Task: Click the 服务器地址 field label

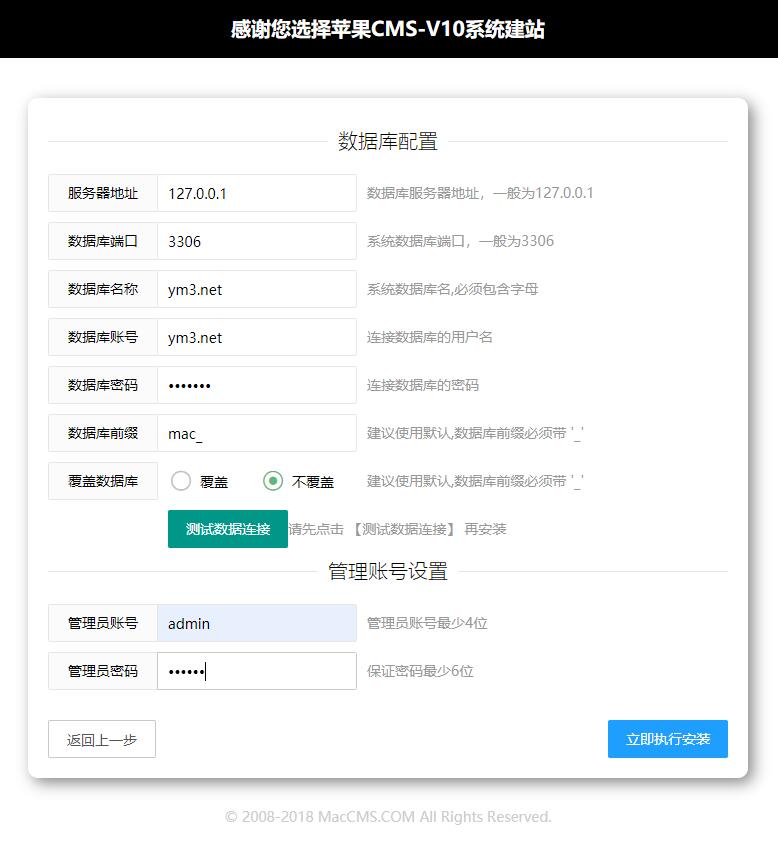Action: [x=103, y=193]
